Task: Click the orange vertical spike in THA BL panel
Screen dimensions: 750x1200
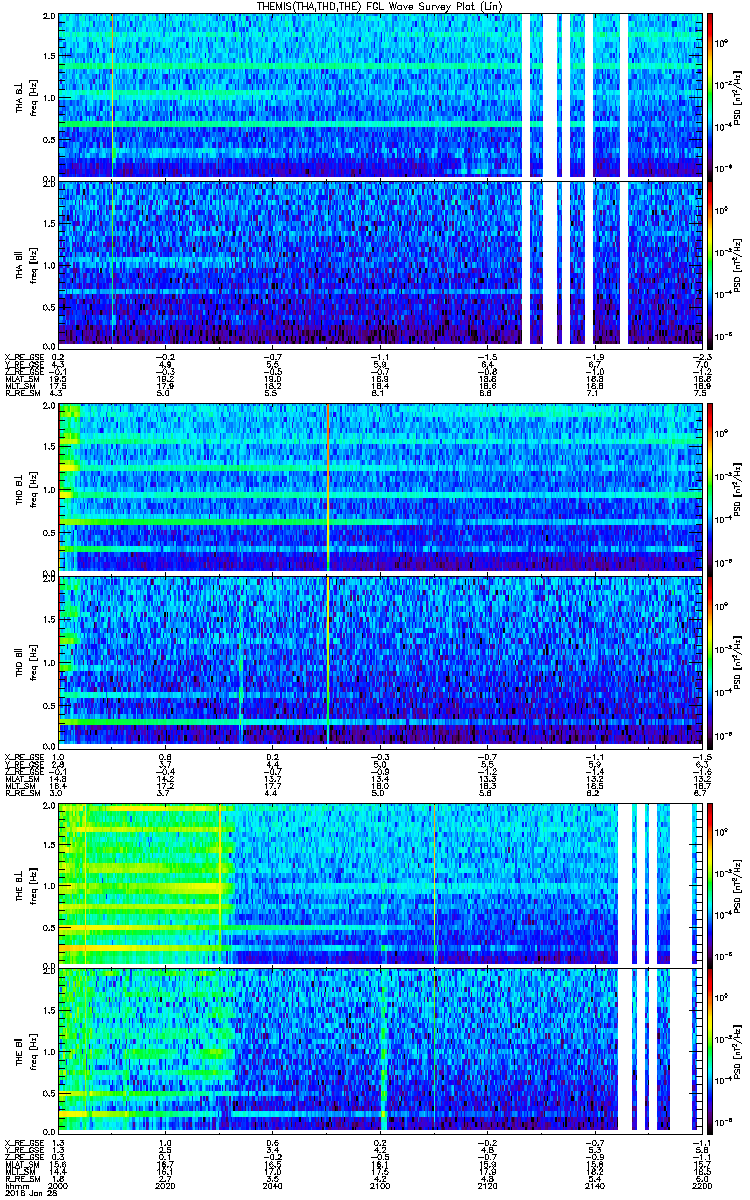Action: coord(113,95)
